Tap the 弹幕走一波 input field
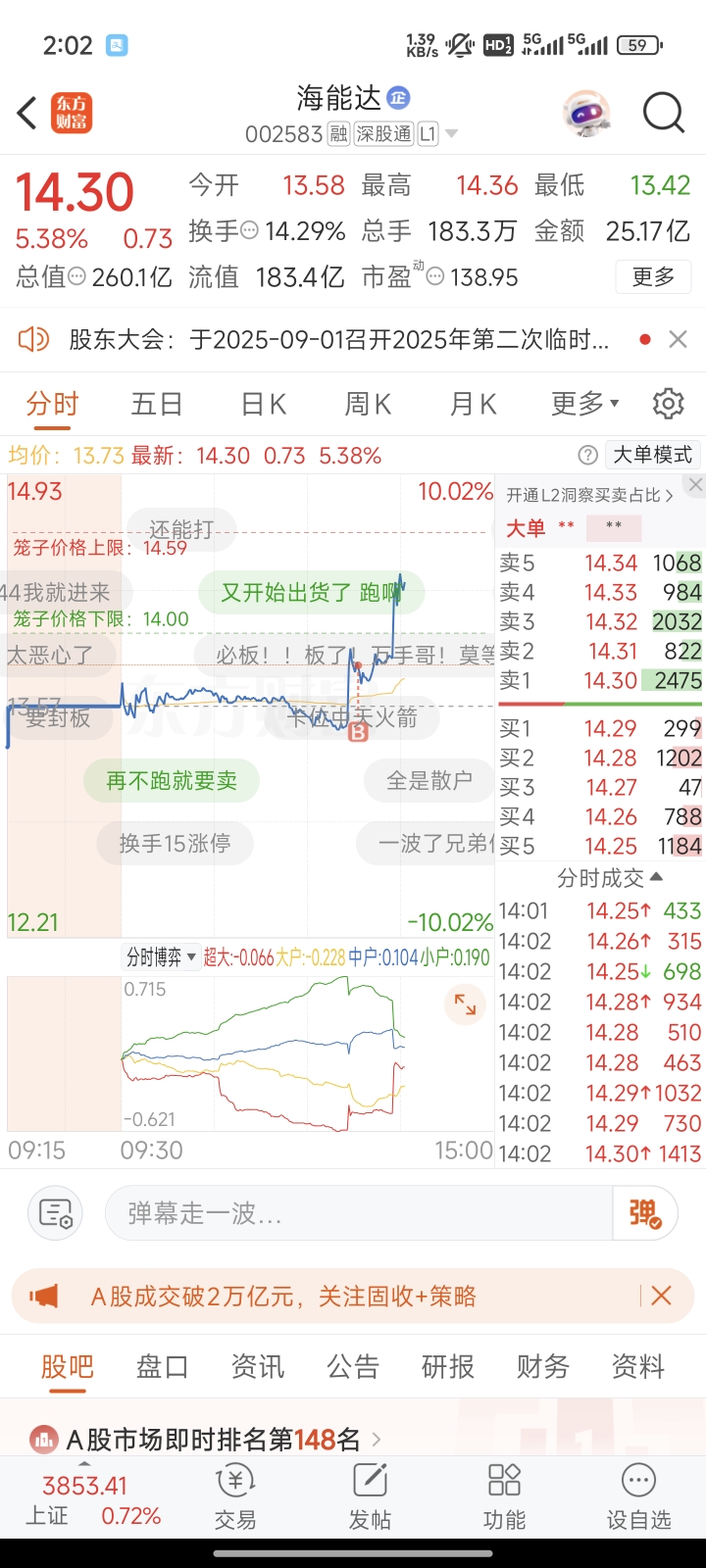 coord(358,1213)
